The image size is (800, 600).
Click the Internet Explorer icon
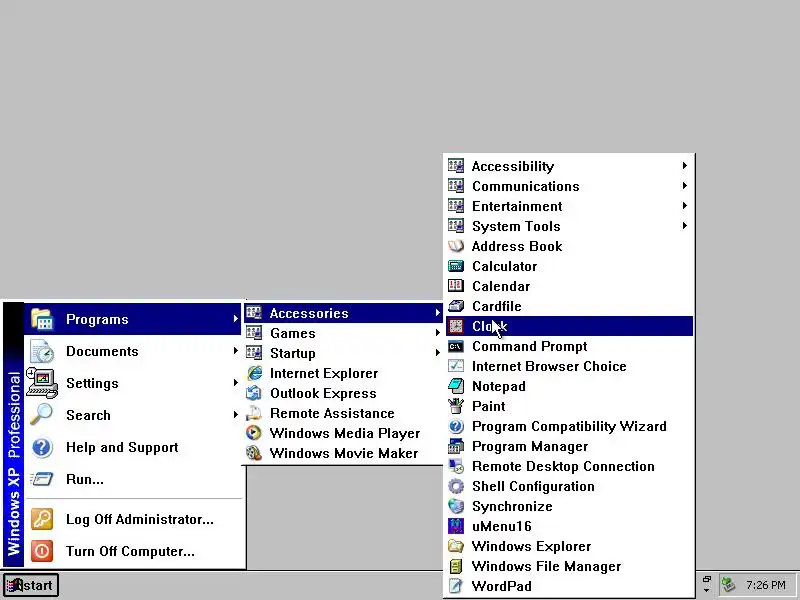point(254,373)
